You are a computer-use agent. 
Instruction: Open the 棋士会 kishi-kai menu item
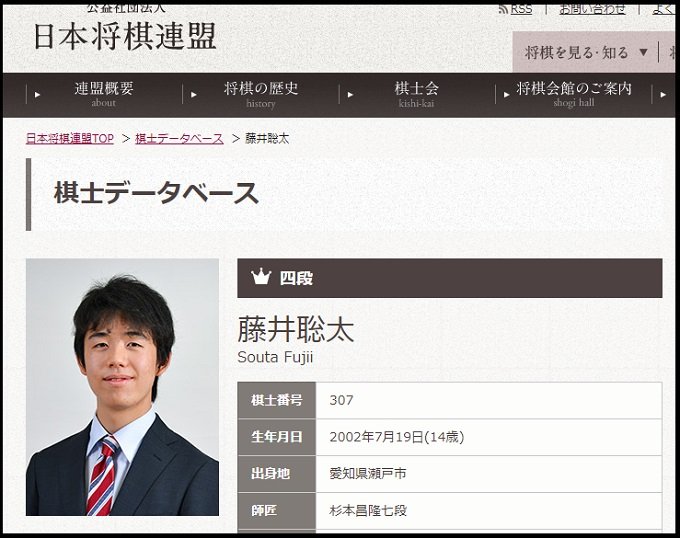point(416,94)
